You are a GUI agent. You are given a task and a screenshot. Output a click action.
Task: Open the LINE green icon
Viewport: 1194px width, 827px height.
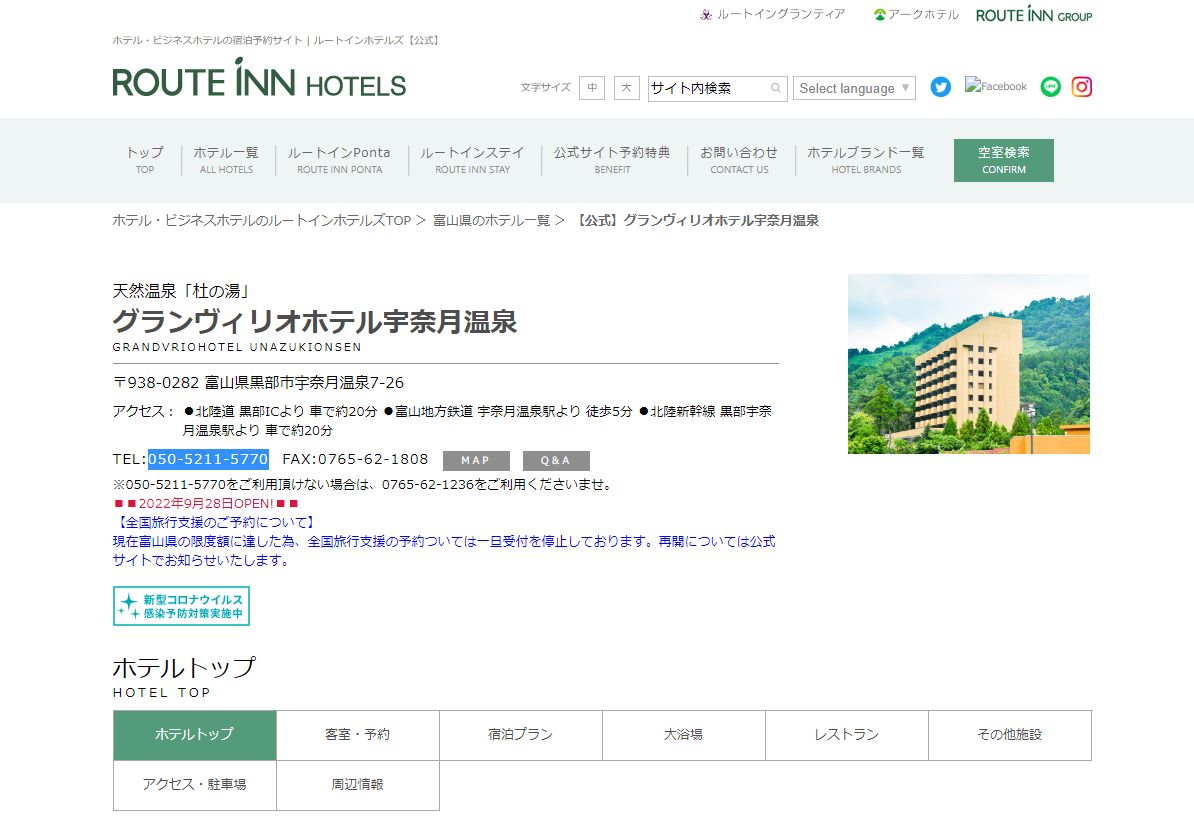coord(1051,87)
